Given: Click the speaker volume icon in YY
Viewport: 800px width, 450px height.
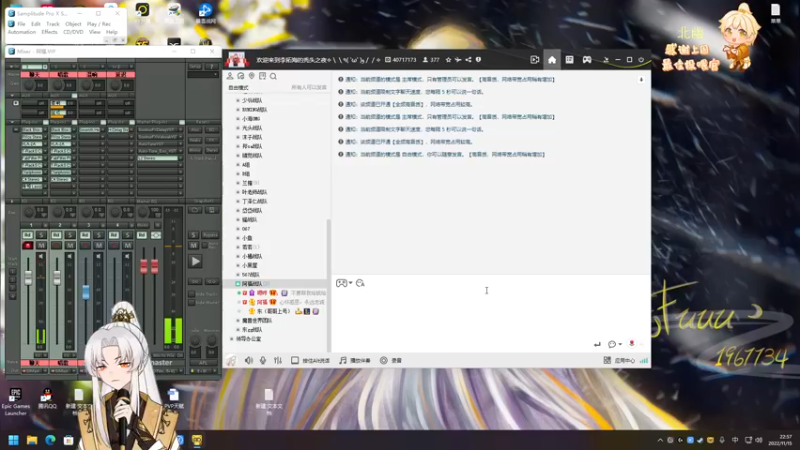Looking at the screenshot, I should tap(248, 360).
